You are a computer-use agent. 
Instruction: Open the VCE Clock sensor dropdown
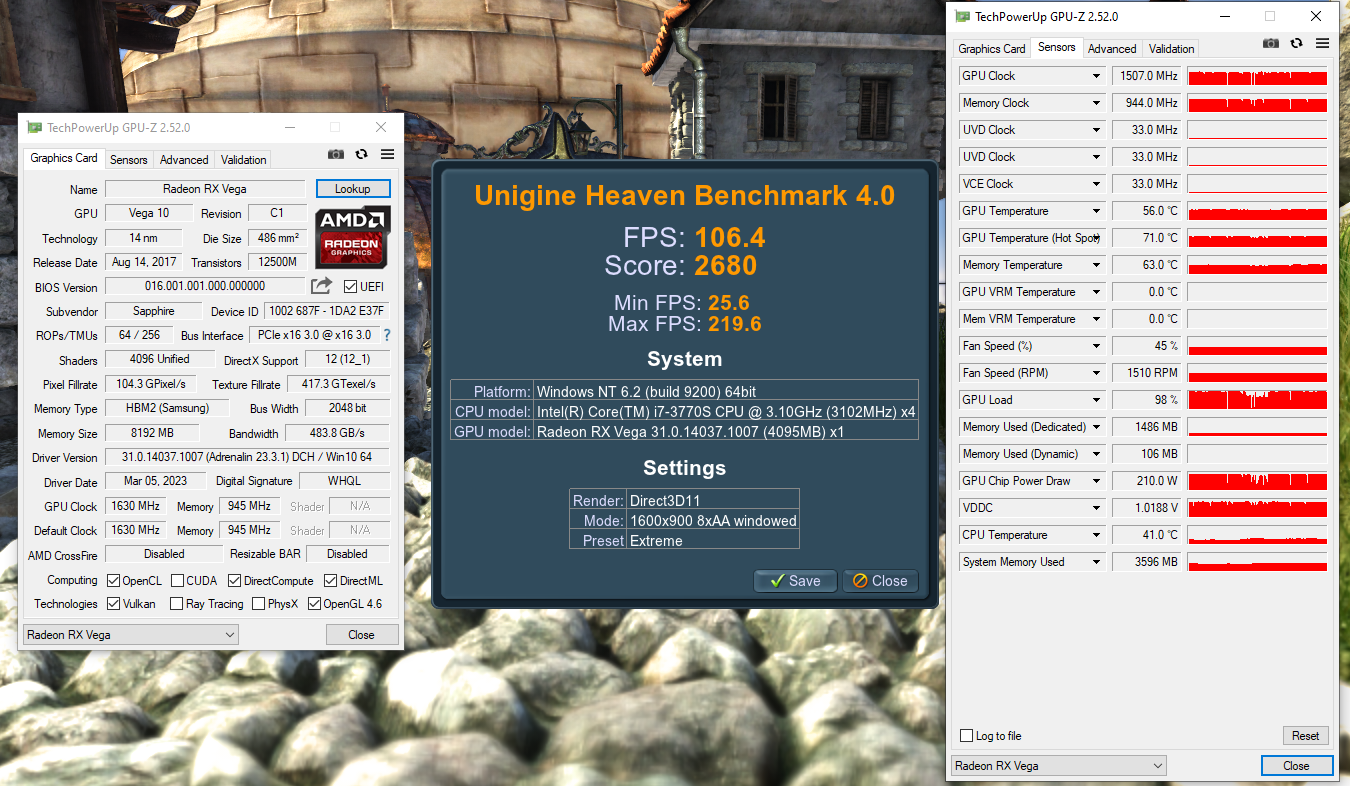(x=1097, y=184)
